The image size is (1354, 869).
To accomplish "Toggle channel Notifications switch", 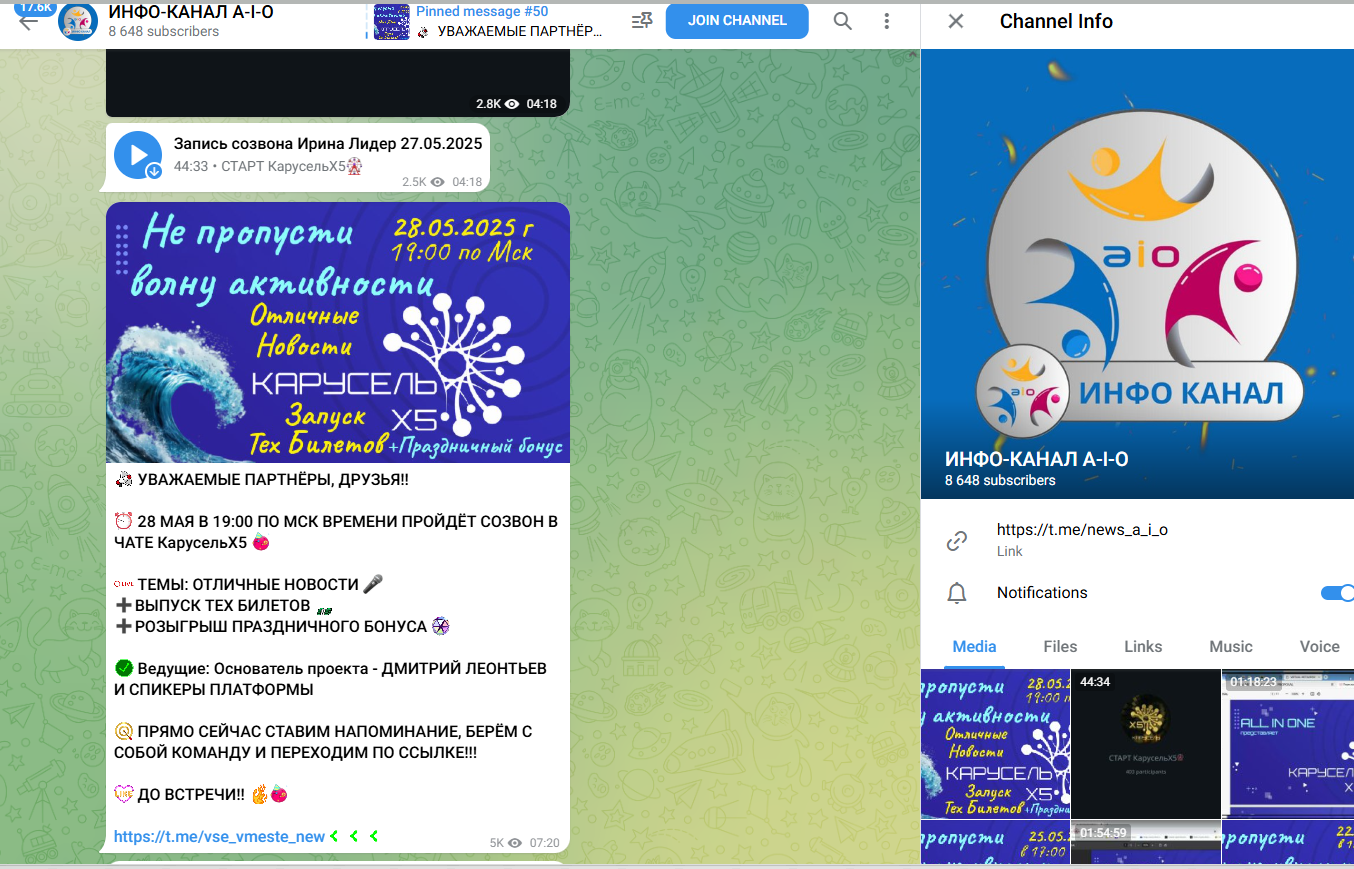I will click(x=1337, y=593).
